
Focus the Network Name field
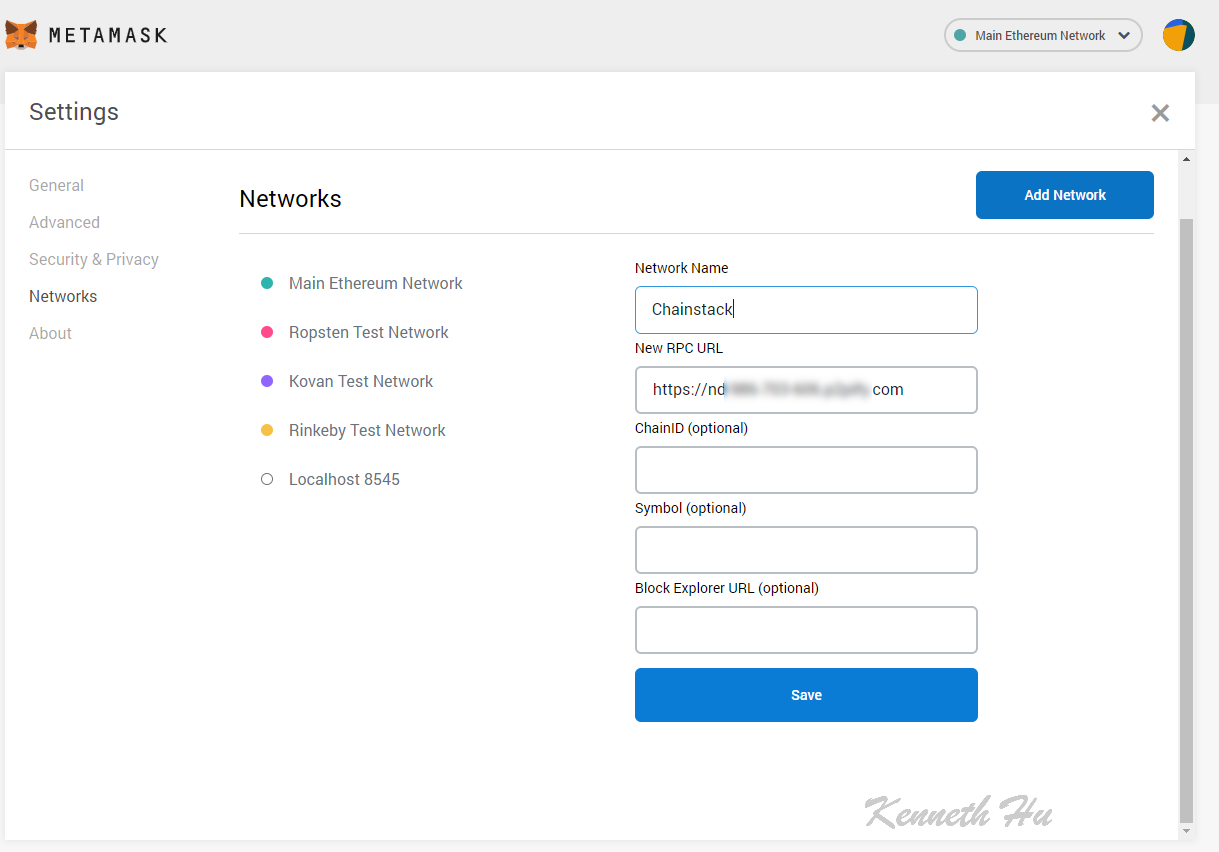(806, 310)
